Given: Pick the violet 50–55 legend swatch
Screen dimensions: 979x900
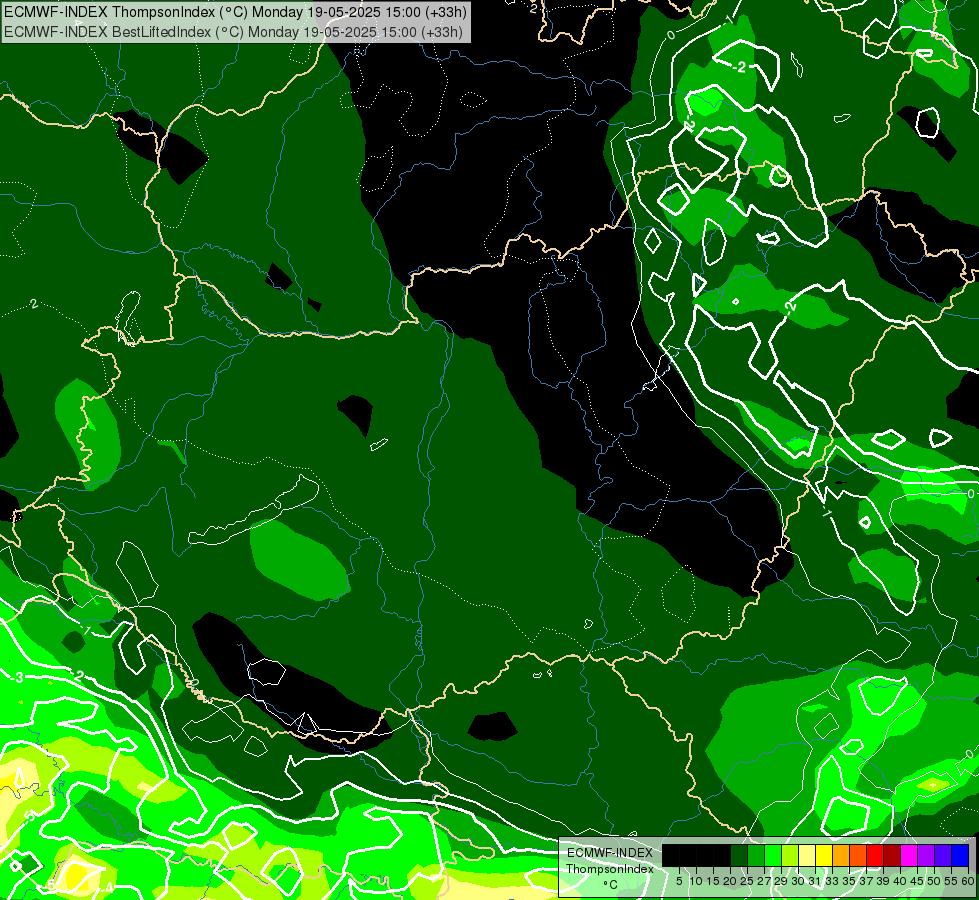Looking at the screenshot, I should coord(943,855).
